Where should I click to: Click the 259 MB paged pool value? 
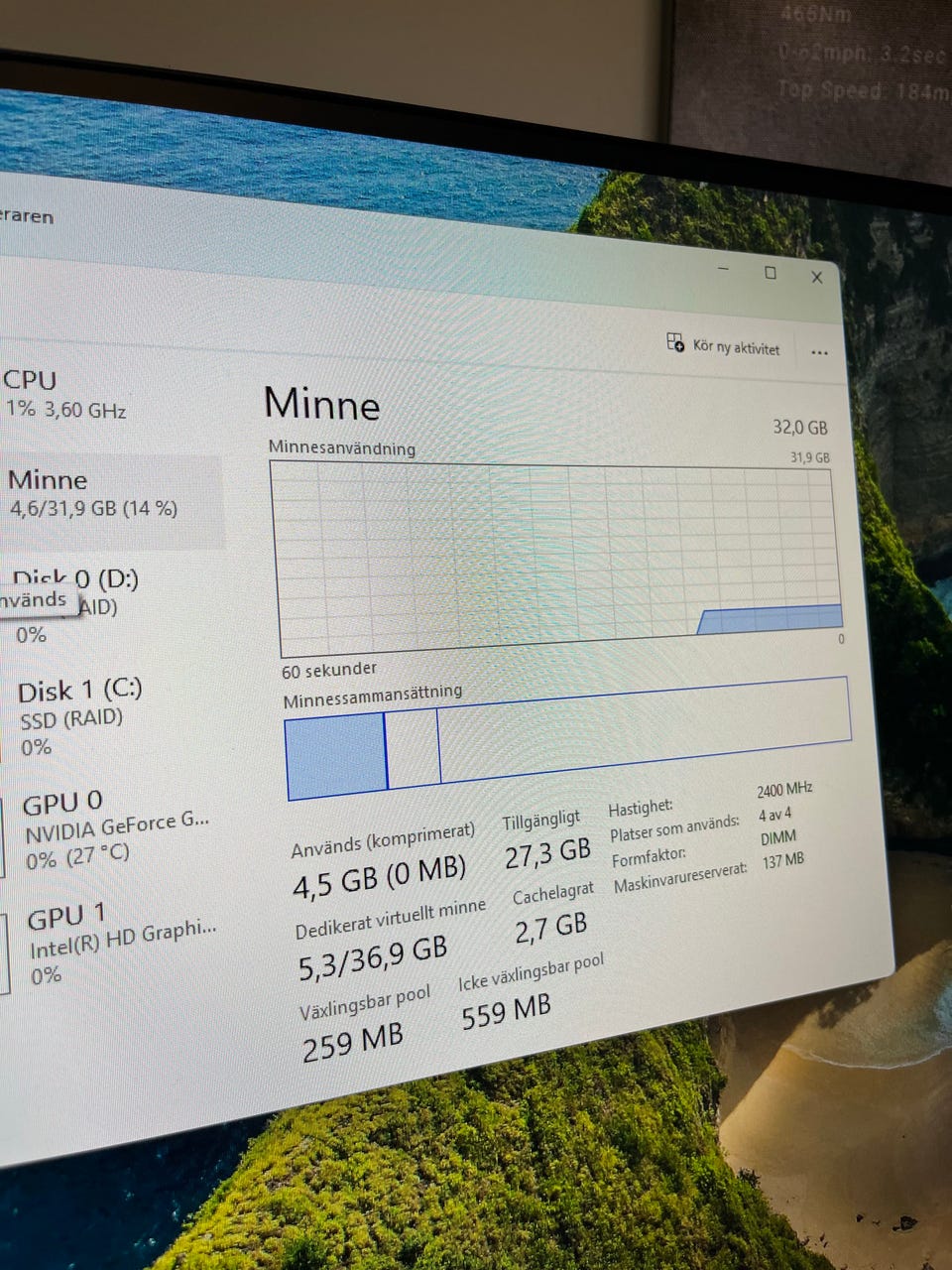(353, 1042)
